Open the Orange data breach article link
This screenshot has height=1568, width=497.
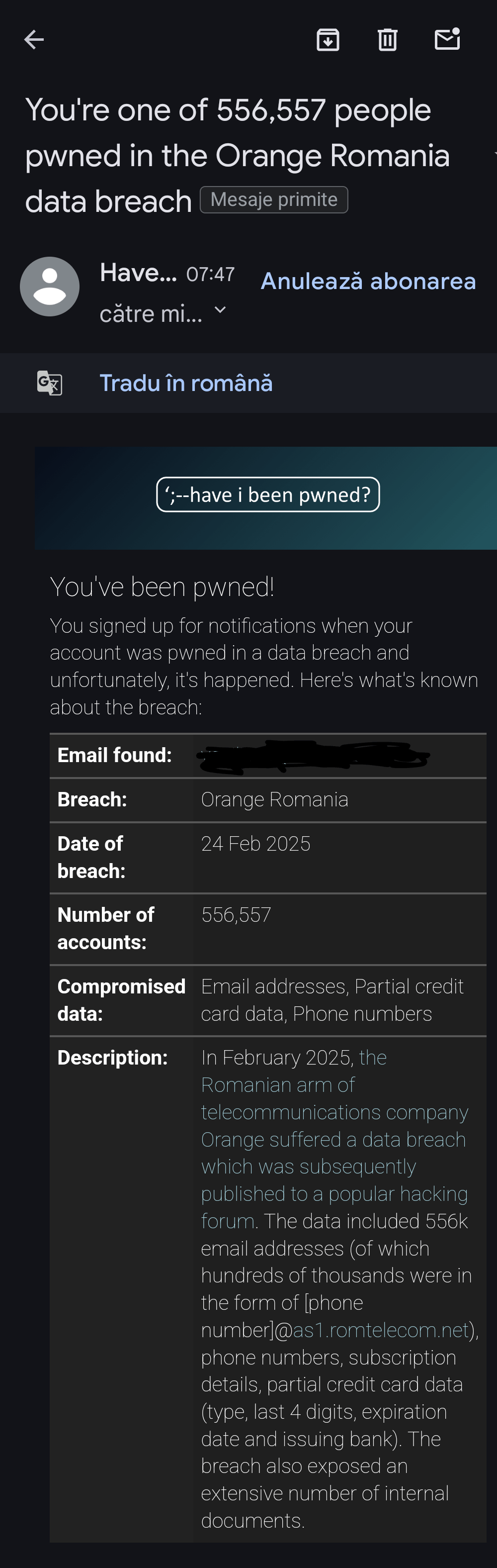334,1140
